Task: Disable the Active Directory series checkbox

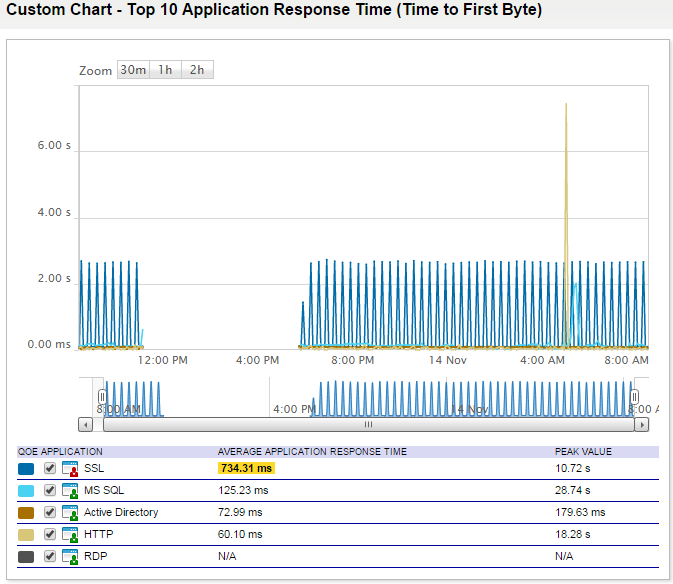Action: (50, 513)
